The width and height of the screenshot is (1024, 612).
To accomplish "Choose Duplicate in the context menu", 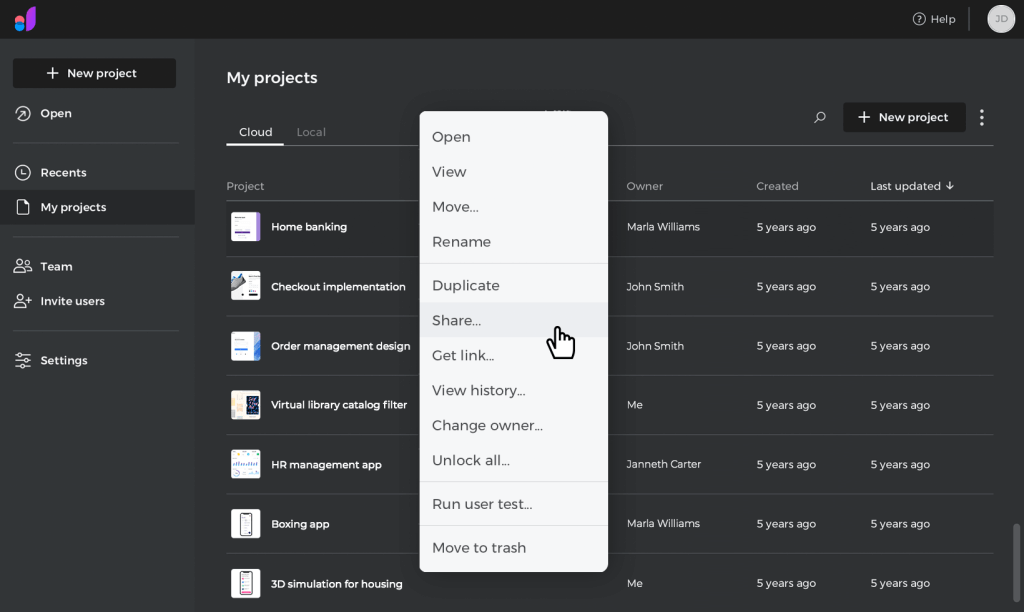I will [465, 285].
